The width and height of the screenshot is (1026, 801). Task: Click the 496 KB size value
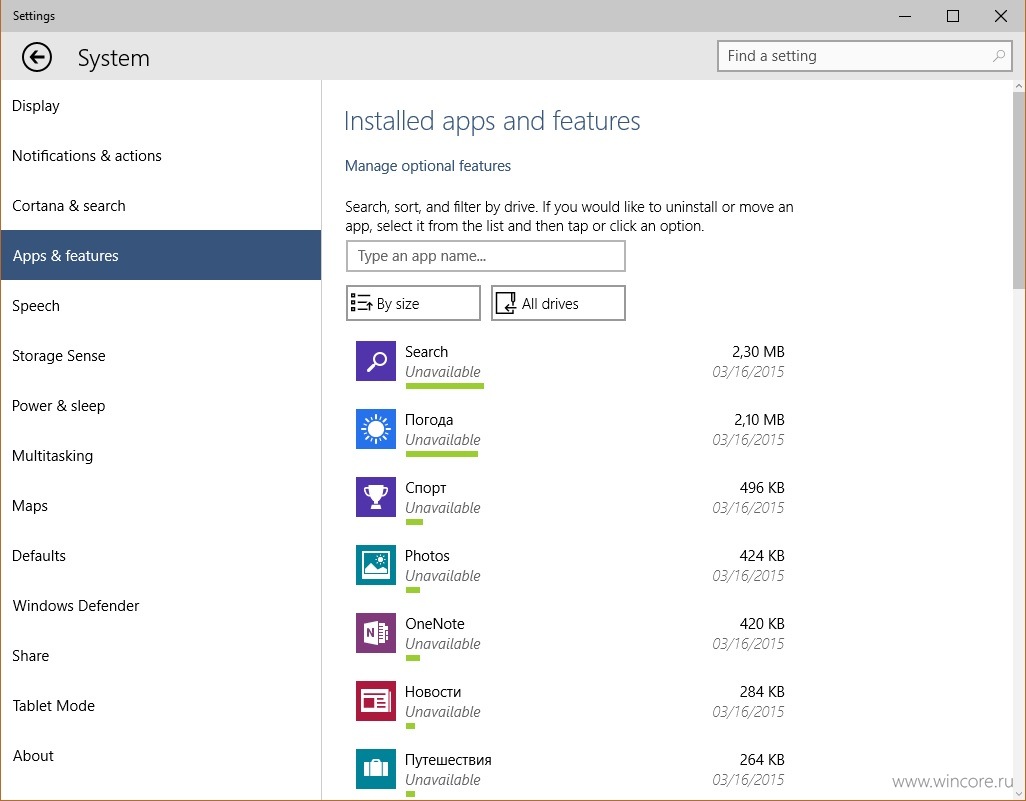[x=762, y=488]
